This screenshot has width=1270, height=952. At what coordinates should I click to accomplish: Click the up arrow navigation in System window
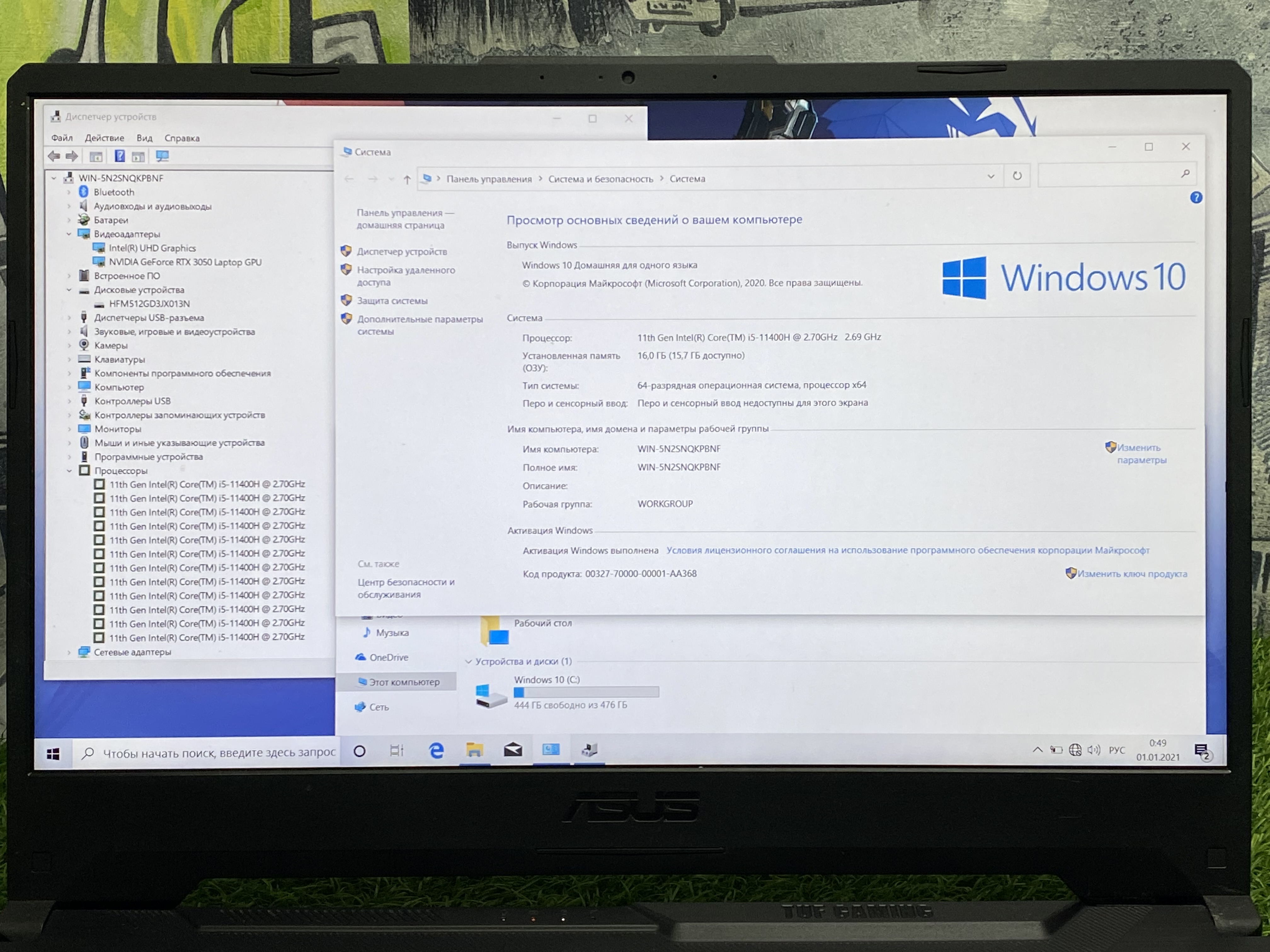(407, 180)
